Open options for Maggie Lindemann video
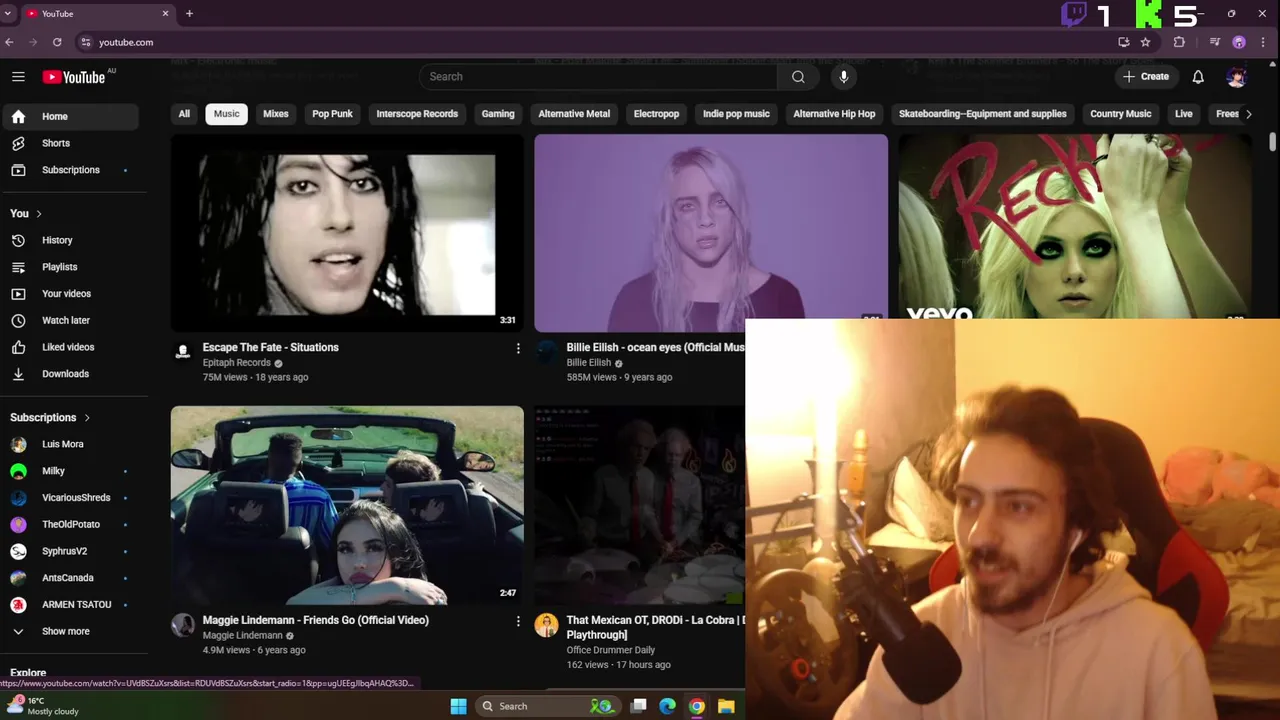Image resolution: width=1280 pixels, height=720 pixels. [x=518, y=621]
